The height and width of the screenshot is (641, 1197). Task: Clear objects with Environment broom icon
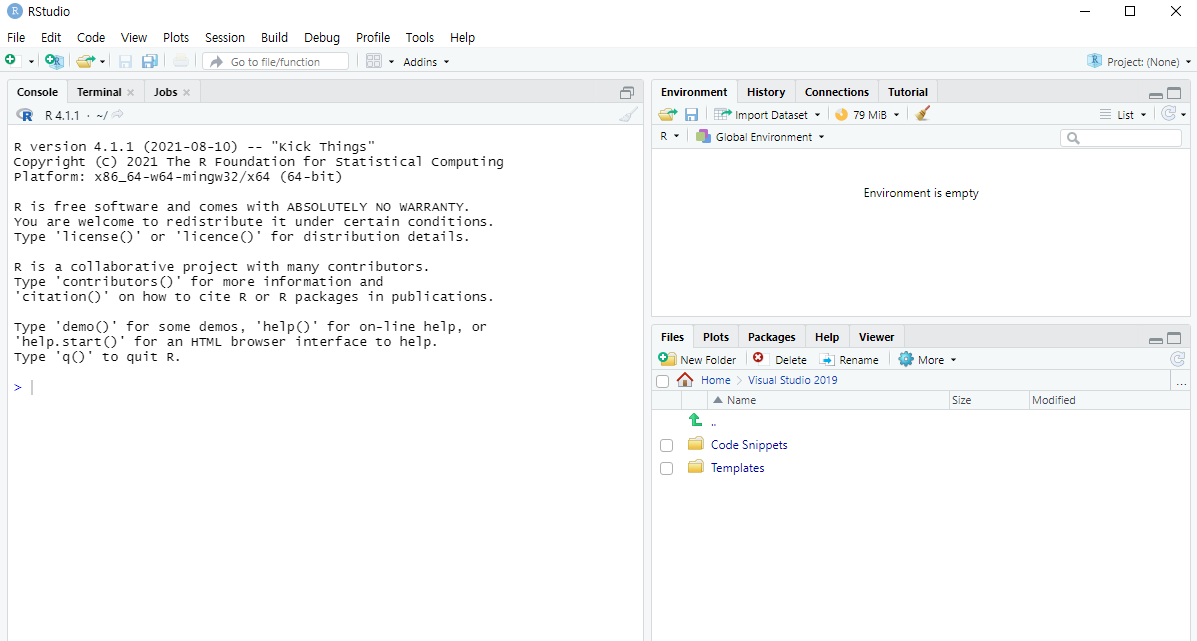click(922, 114)
